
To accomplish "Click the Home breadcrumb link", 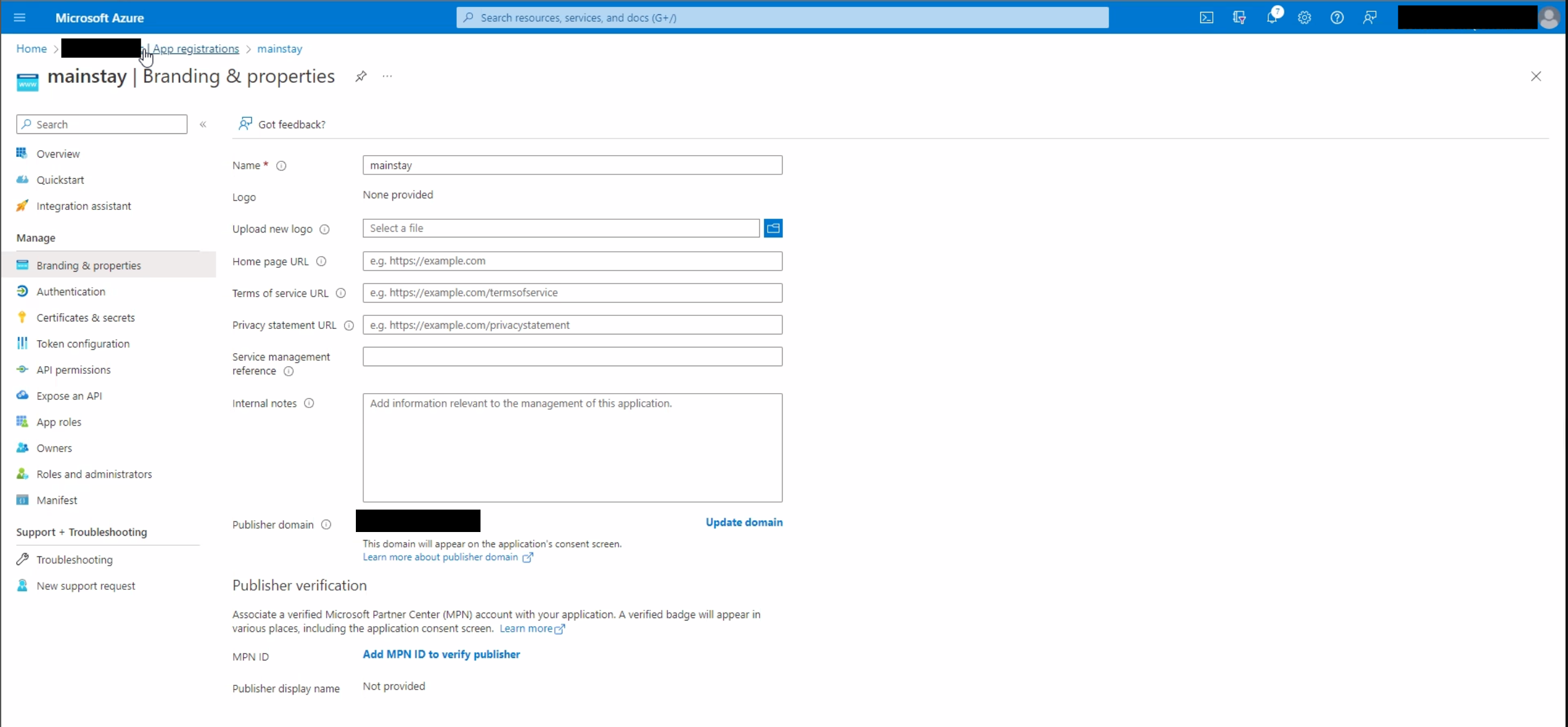I will (x=31, y=49).
